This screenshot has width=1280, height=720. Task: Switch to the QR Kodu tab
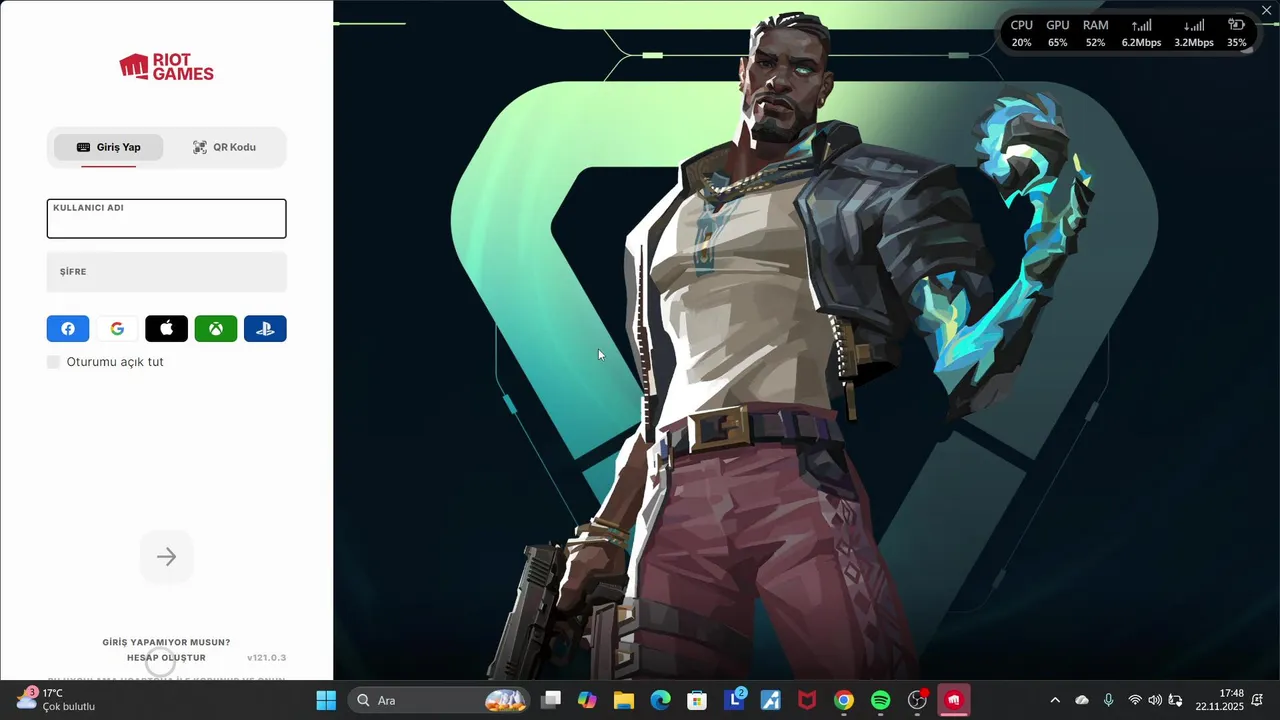[224, 147]
